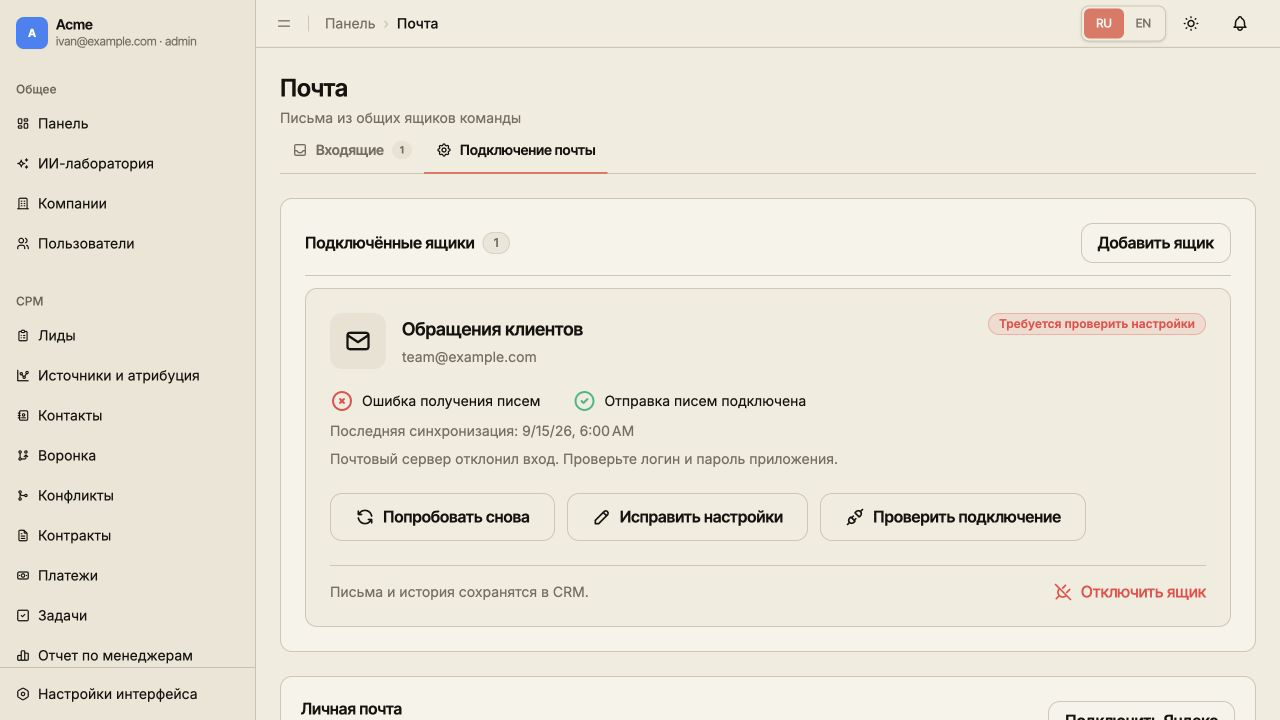Click the ivan@example.com admin account label
The width and height of the screenshot is (1280, 720).
126,41
